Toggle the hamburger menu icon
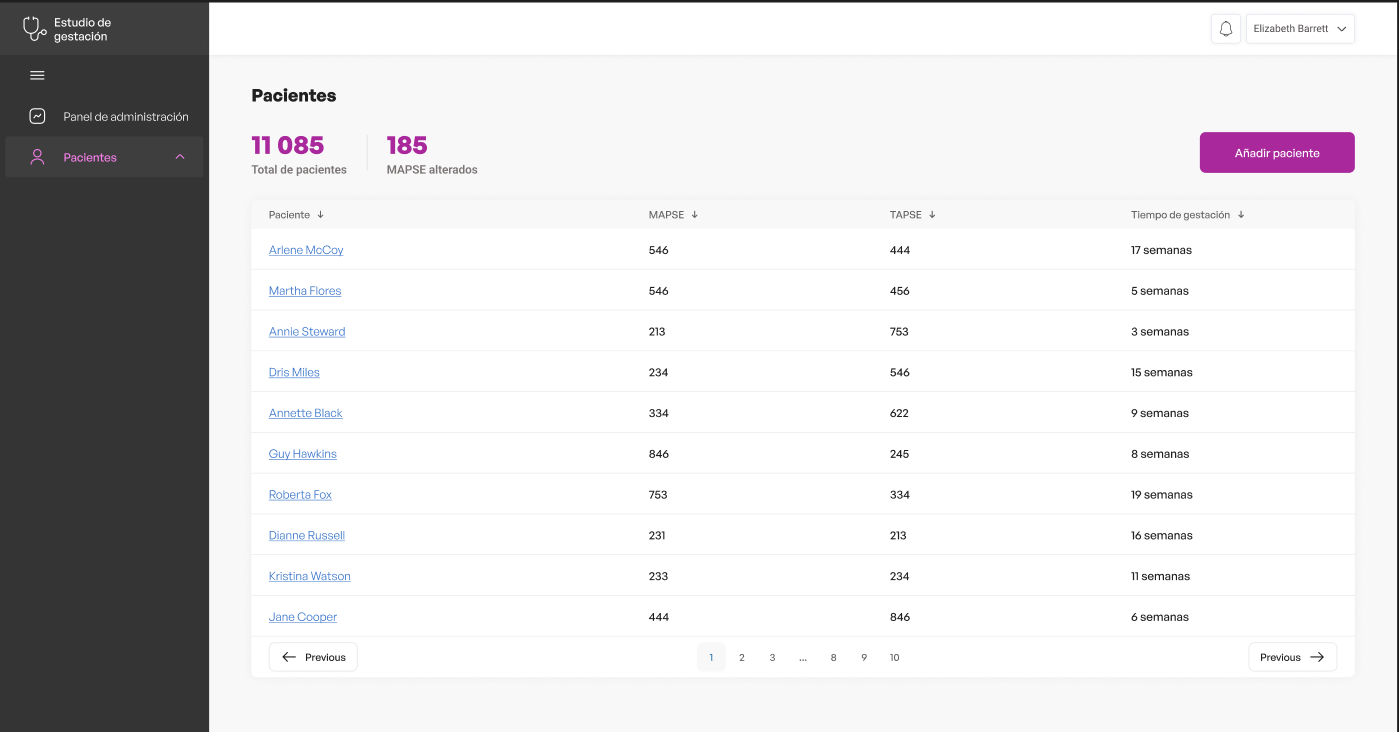This screenshot has height=732, width=1399. click(37, 75)
